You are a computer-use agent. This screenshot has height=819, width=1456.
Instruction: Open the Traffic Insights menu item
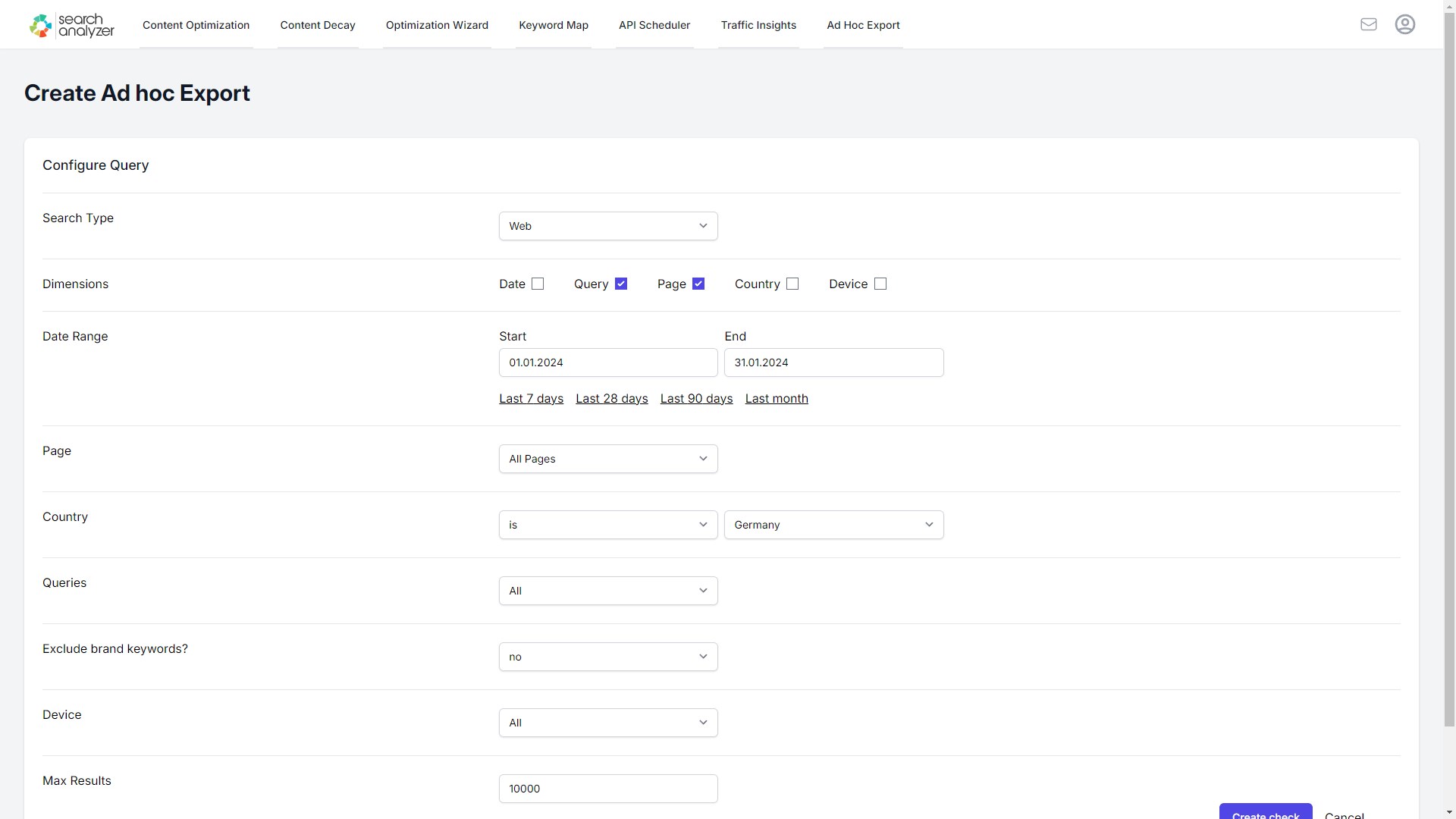coord(759,25)
